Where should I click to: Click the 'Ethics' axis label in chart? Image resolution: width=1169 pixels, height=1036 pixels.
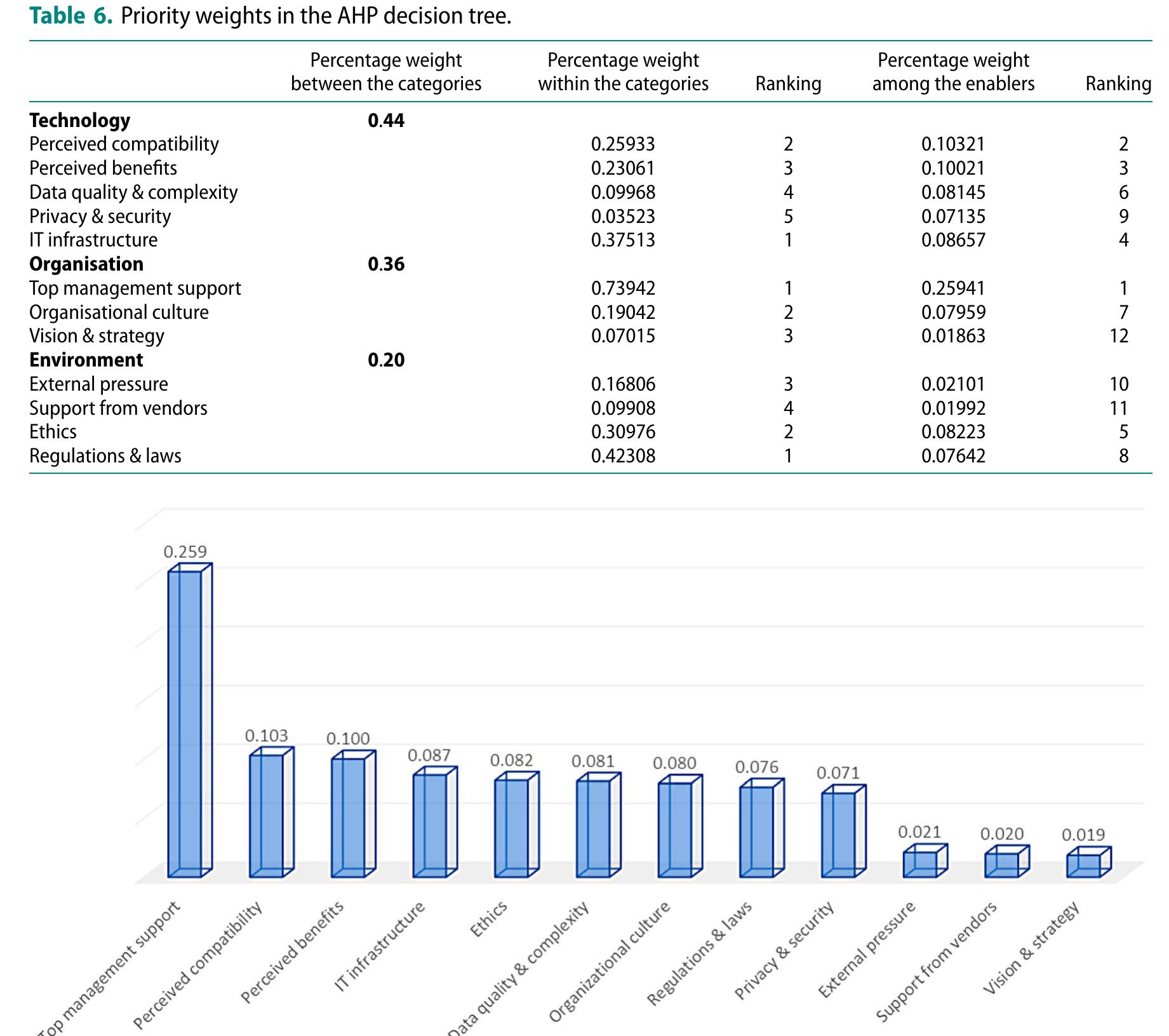(x=488, y=919)
